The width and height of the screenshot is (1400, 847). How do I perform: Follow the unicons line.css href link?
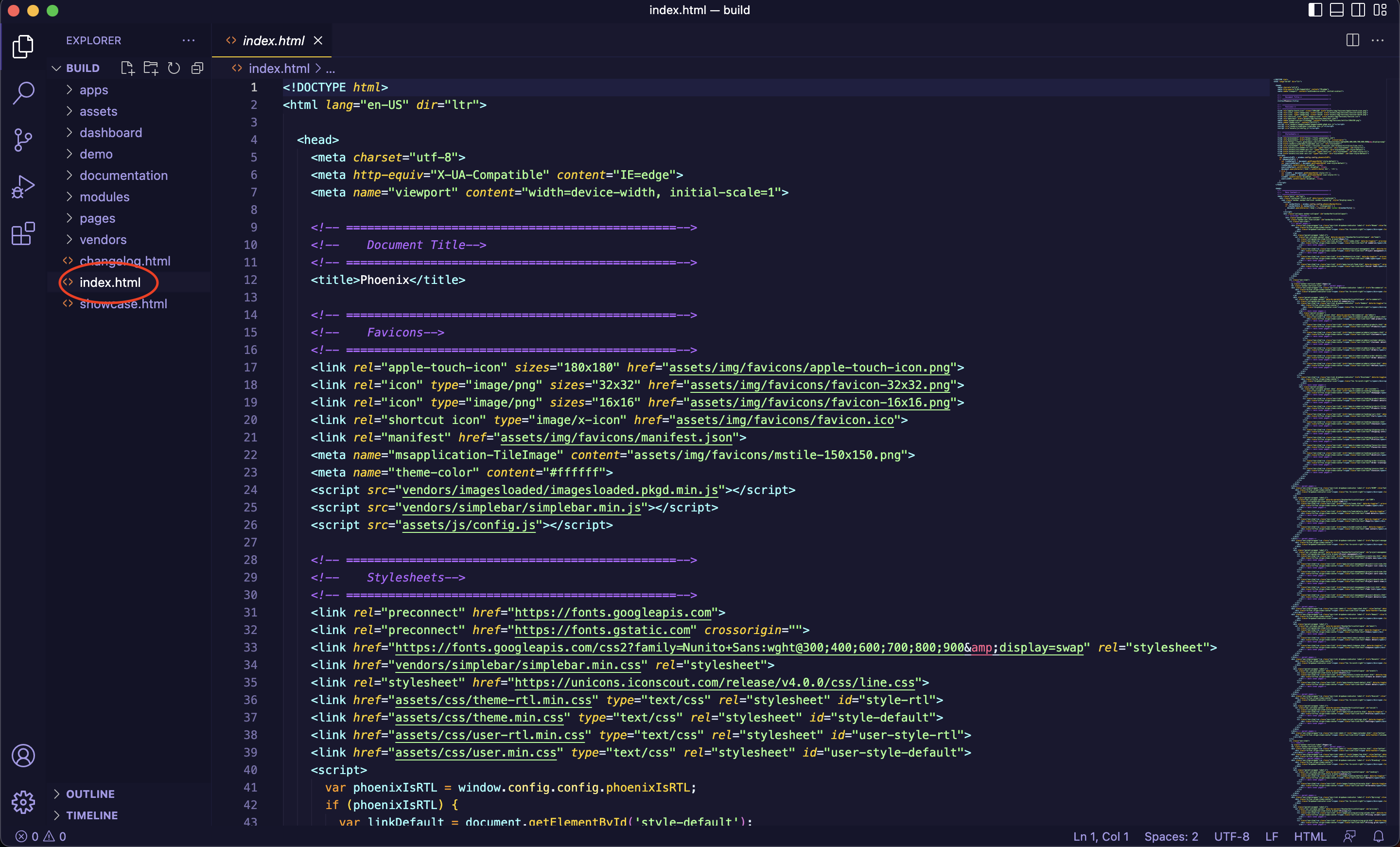coord(714,683)
